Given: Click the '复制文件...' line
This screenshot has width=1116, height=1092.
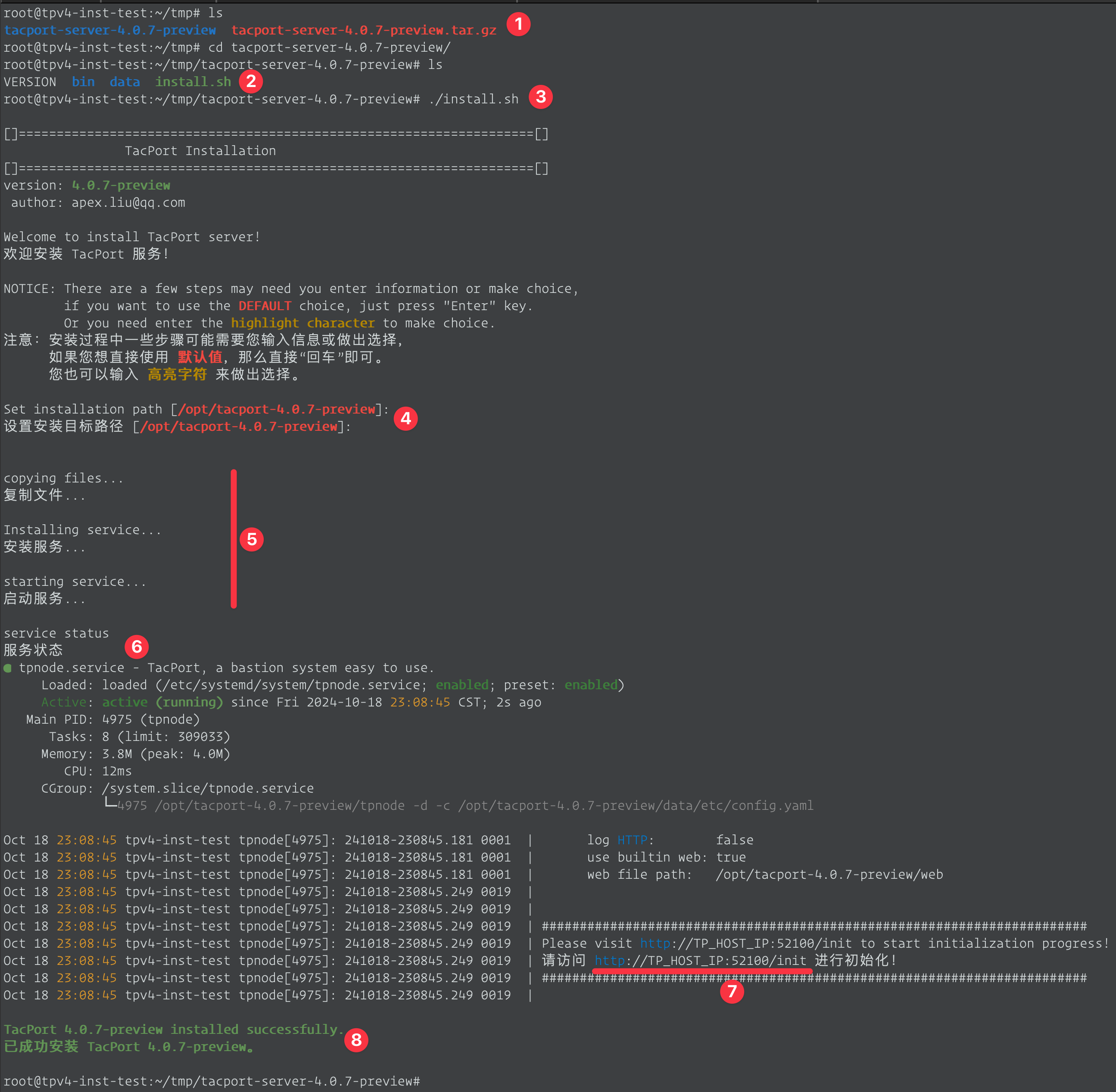Looking at the screenshot, I should click(45, 495).
